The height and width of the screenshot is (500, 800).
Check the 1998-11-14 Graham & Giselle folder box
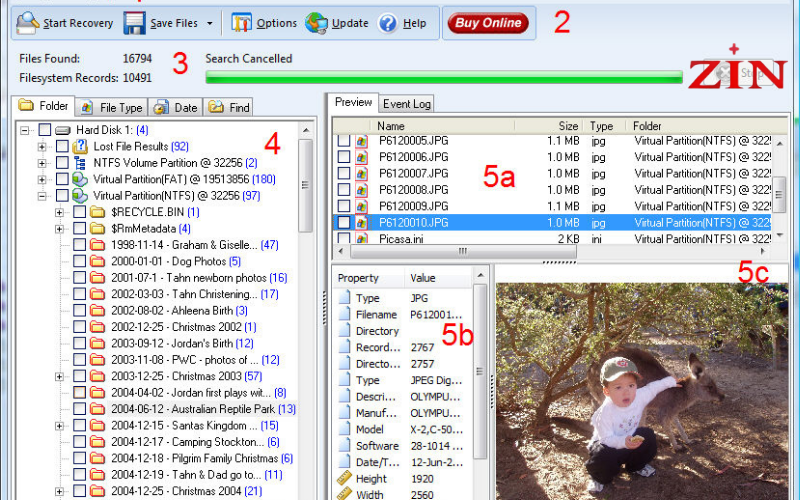(79, 245)
